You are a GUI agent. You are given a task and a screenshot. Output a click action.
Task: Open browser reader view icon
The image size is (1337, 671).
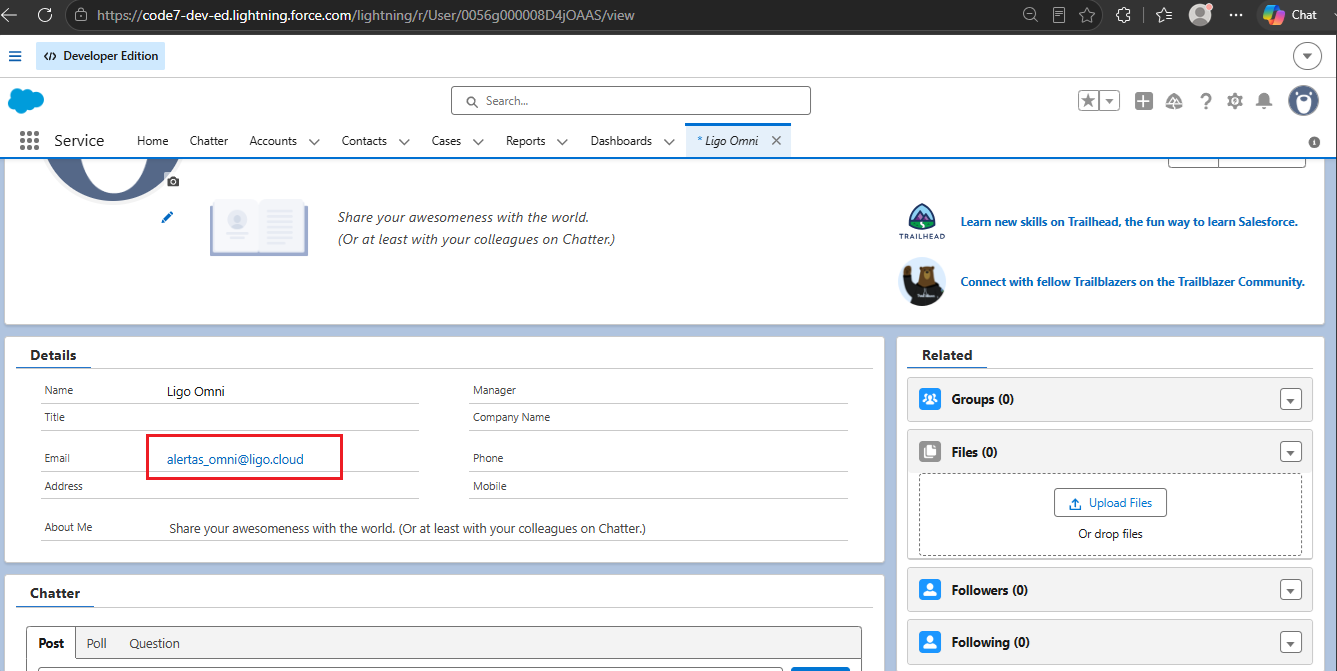(x=1059, y=15)
